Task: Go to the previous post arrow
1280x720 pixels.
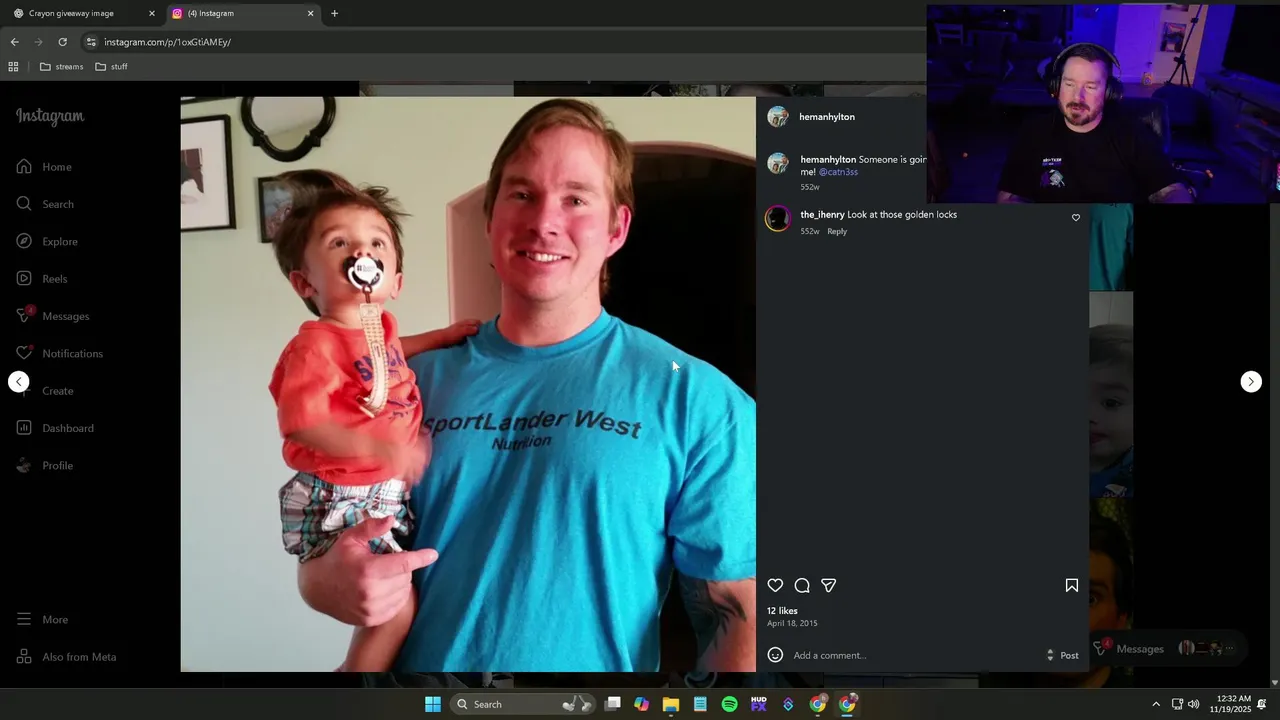Action: [x=19, y=382]
